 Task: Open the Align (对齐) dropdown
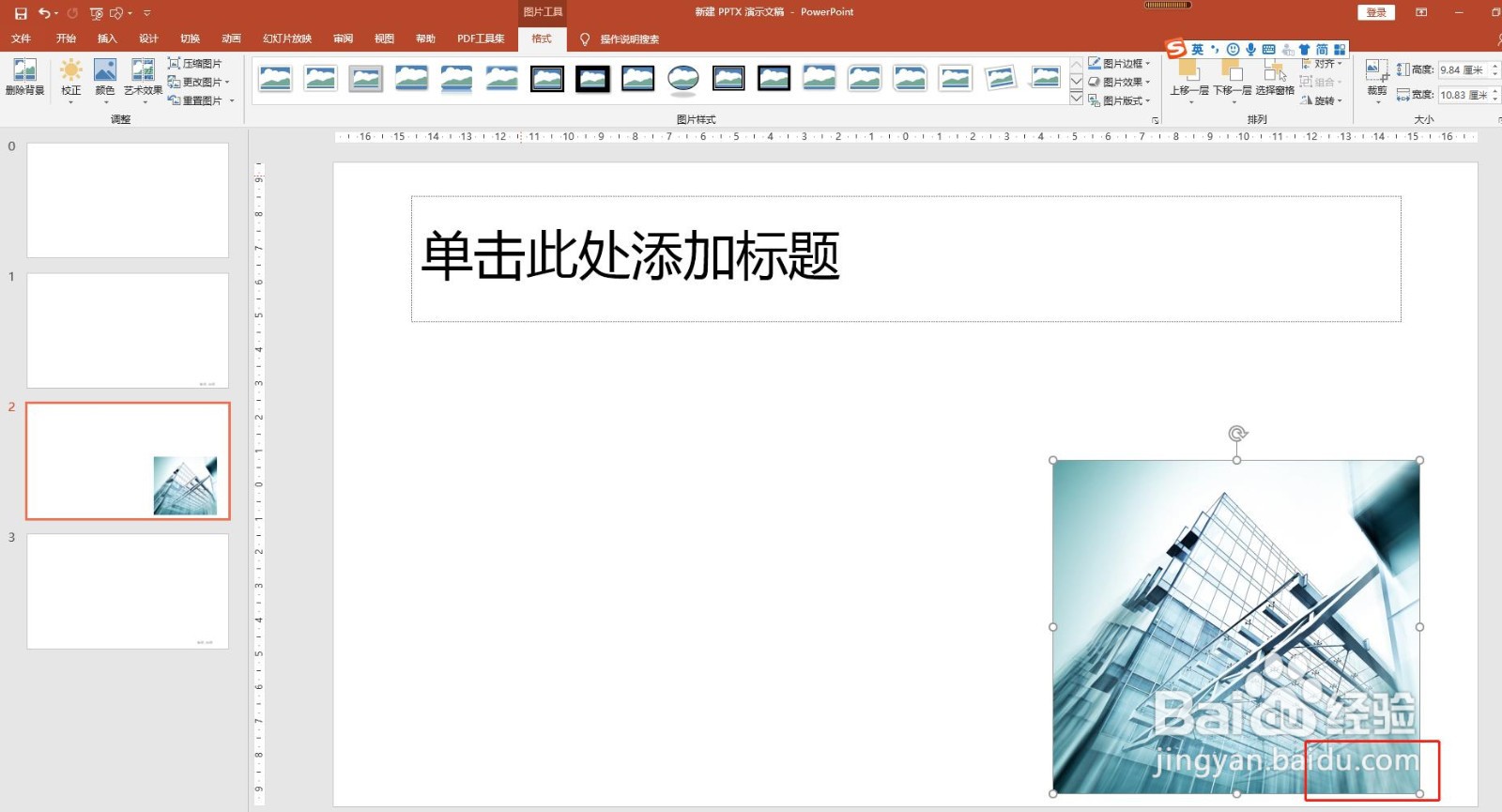point(1322,64)
